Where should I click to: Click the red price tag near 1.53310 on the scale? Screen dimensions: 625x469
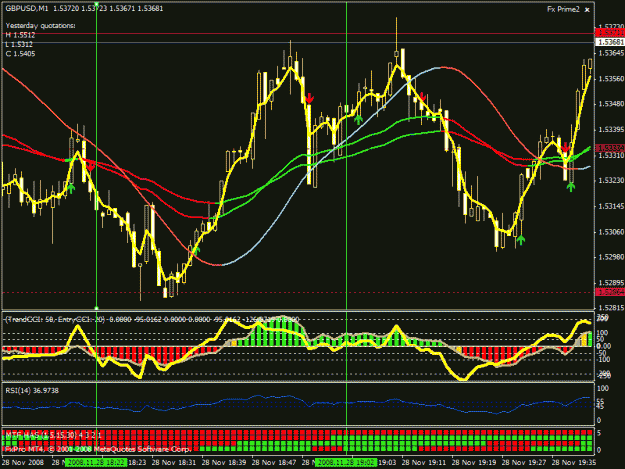pyautogui.click(x=610, y=148)
